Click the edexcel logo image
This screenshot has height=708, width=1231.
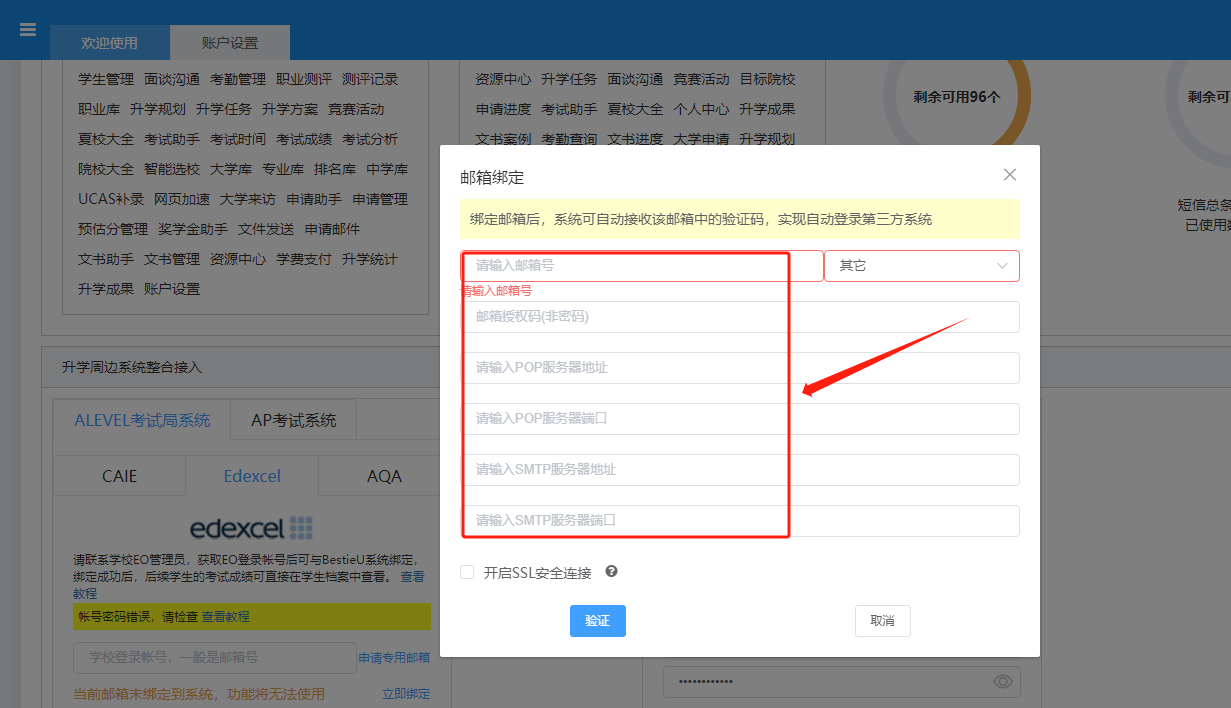click(252, 528)
